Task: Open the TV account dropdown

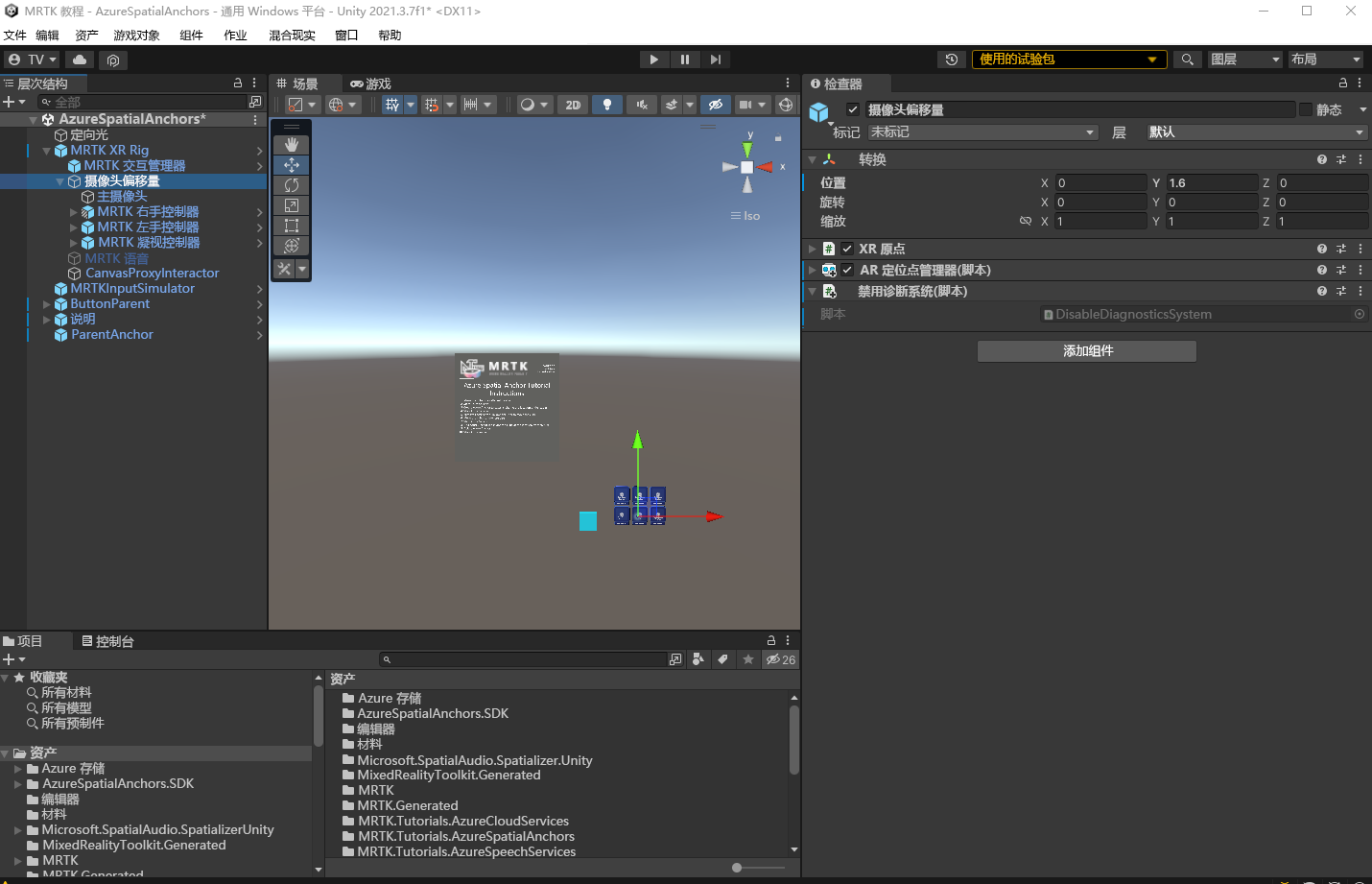Action: (34, 60)
